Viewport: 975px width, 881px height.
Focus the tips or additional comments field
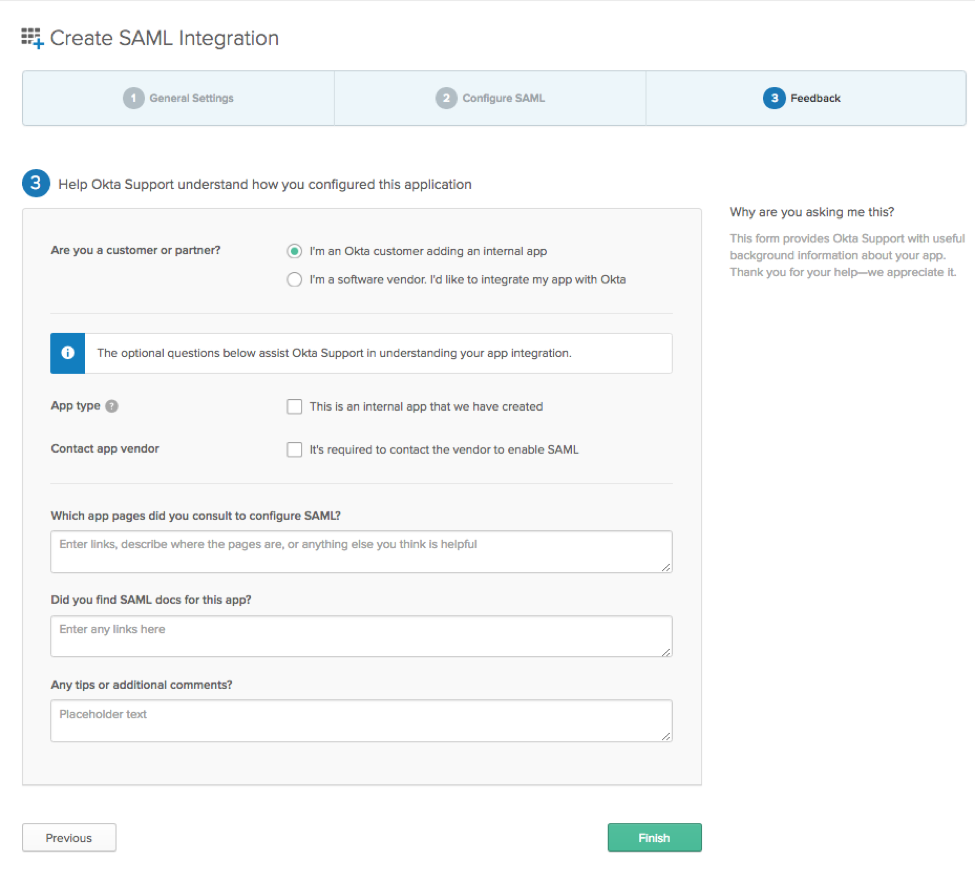[361, 721]
